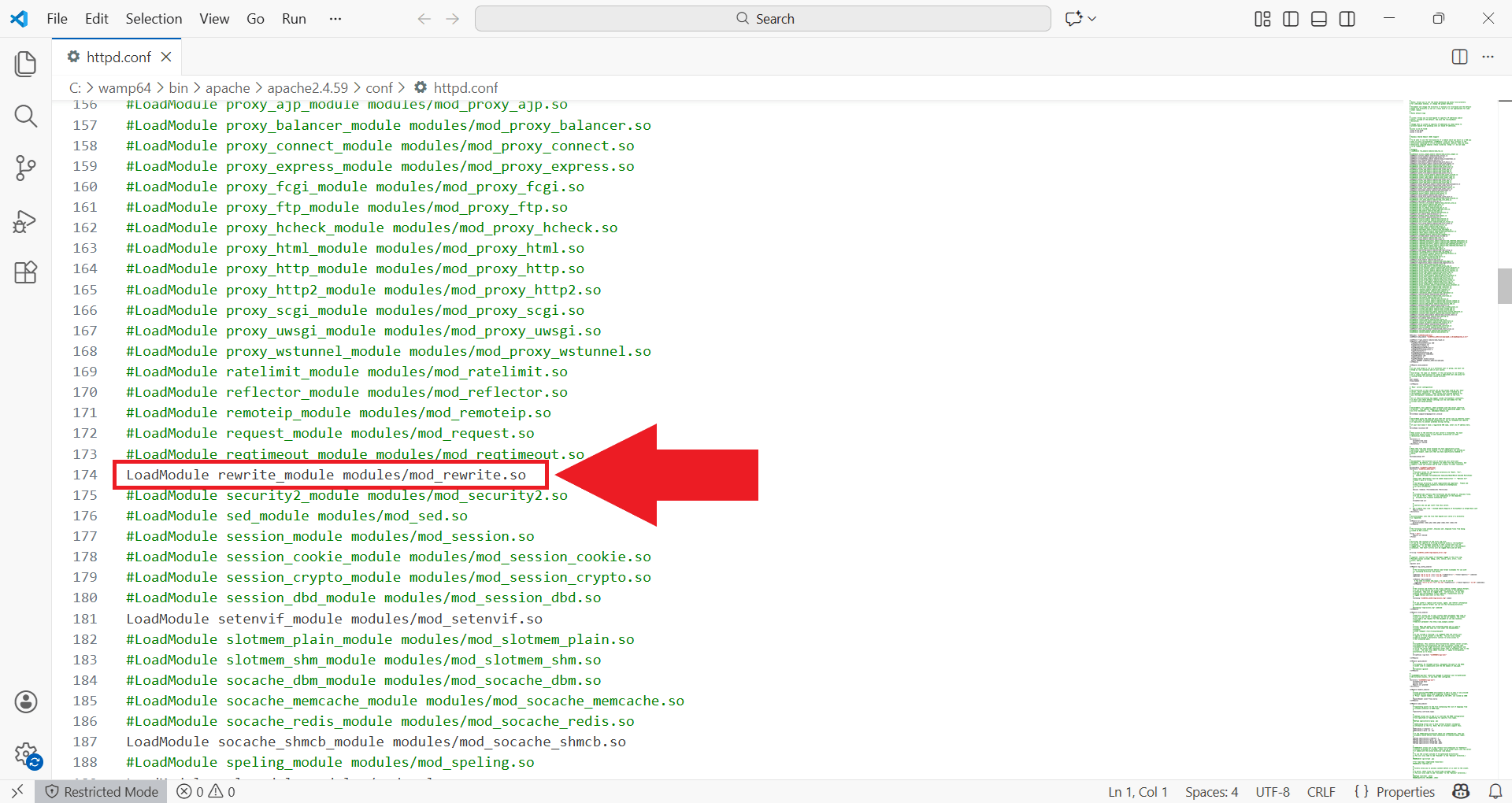Open the Accounts menu

point(26,701)
